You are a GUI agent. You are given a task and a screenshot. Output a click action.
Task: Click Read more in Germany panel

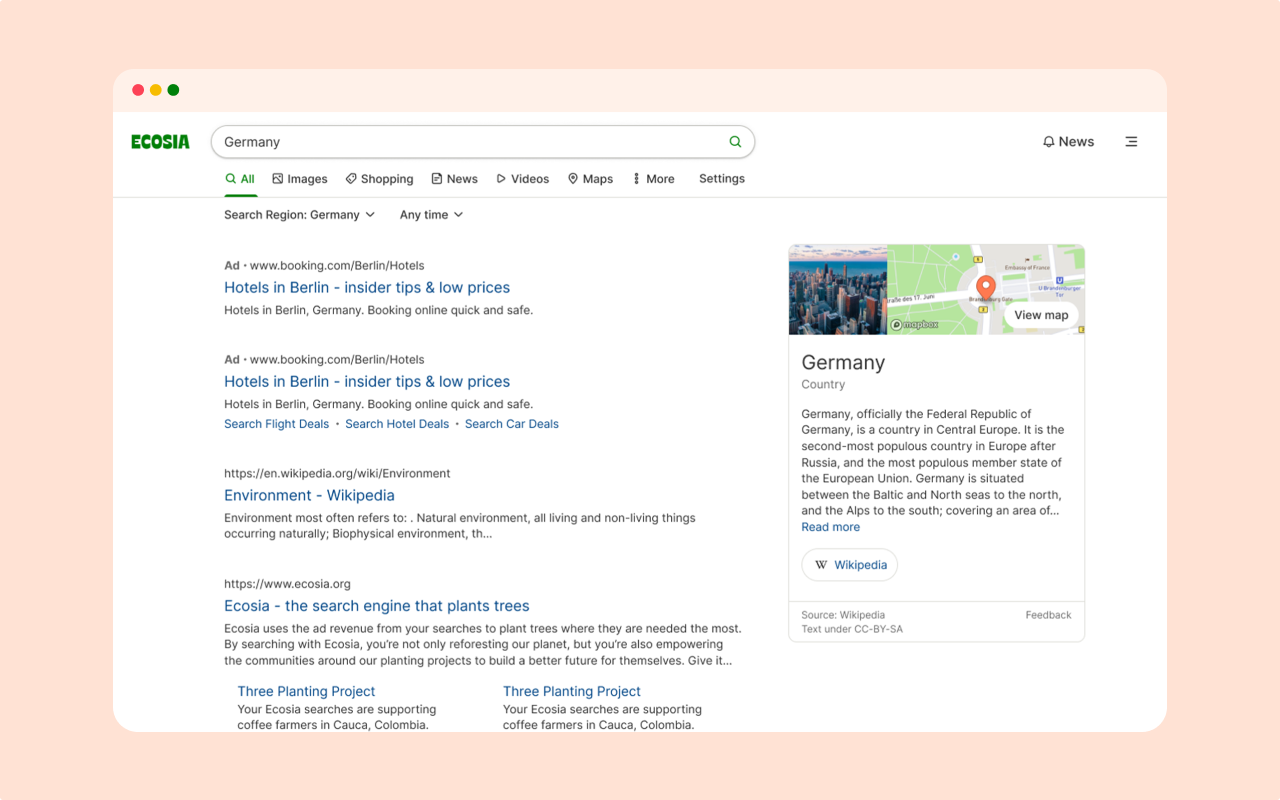[830, 527]
